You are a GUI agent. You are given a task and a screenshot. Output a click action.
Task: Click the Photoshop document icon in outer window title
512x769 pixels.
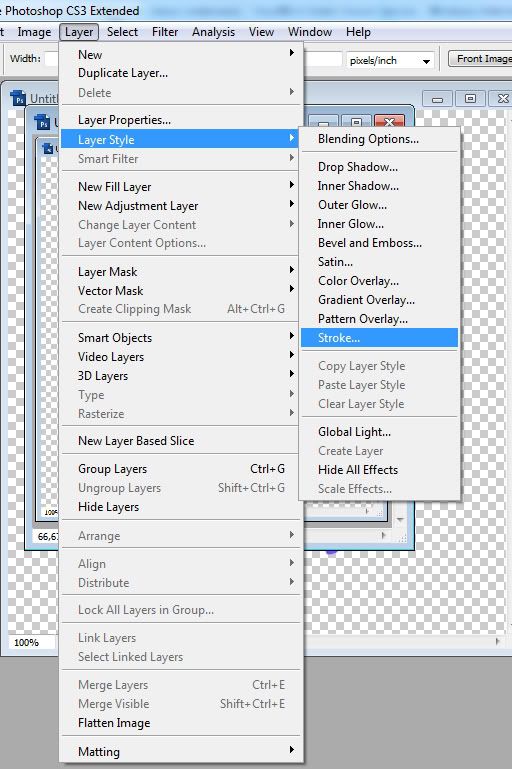[18, 98]
